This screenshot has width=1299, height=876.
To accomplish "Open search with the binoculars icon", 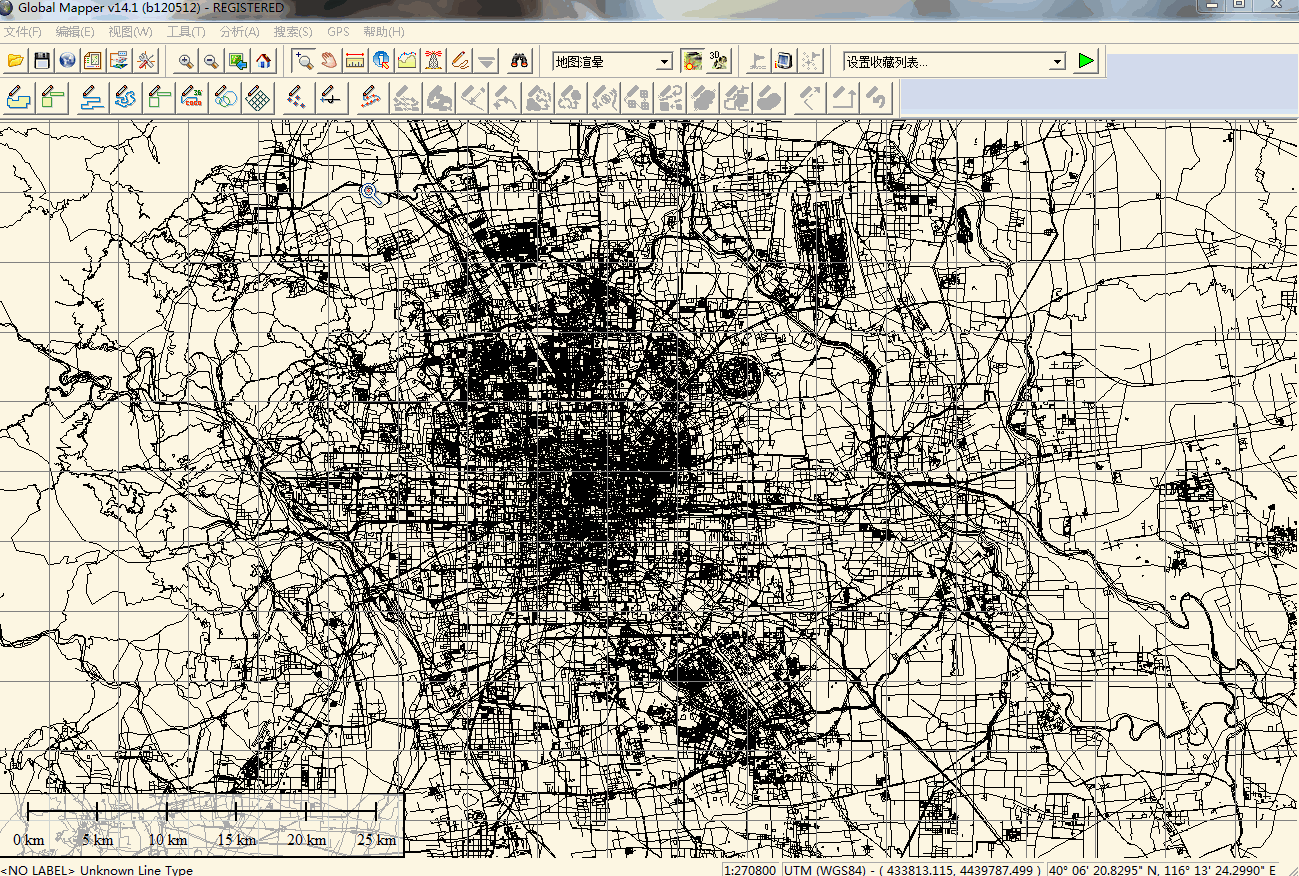I will coord(519,61).
